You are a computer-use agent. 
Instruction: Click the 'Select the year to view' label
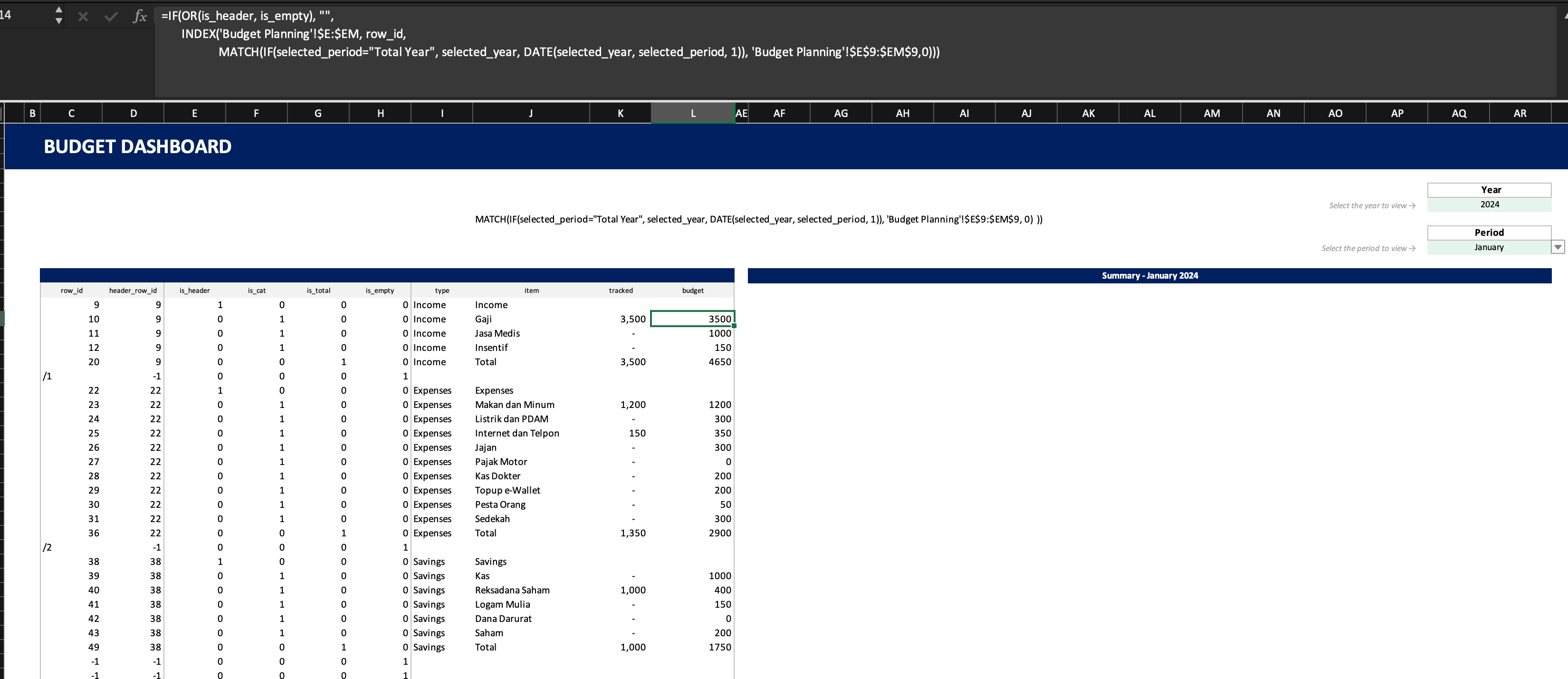pos(1371,205)
